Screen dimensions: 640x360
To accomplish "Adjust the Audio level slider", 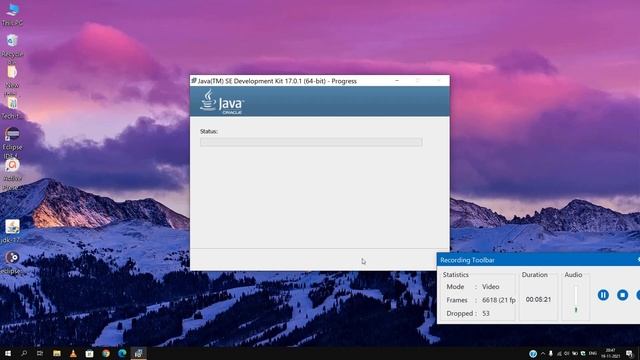I will [576, 300].
